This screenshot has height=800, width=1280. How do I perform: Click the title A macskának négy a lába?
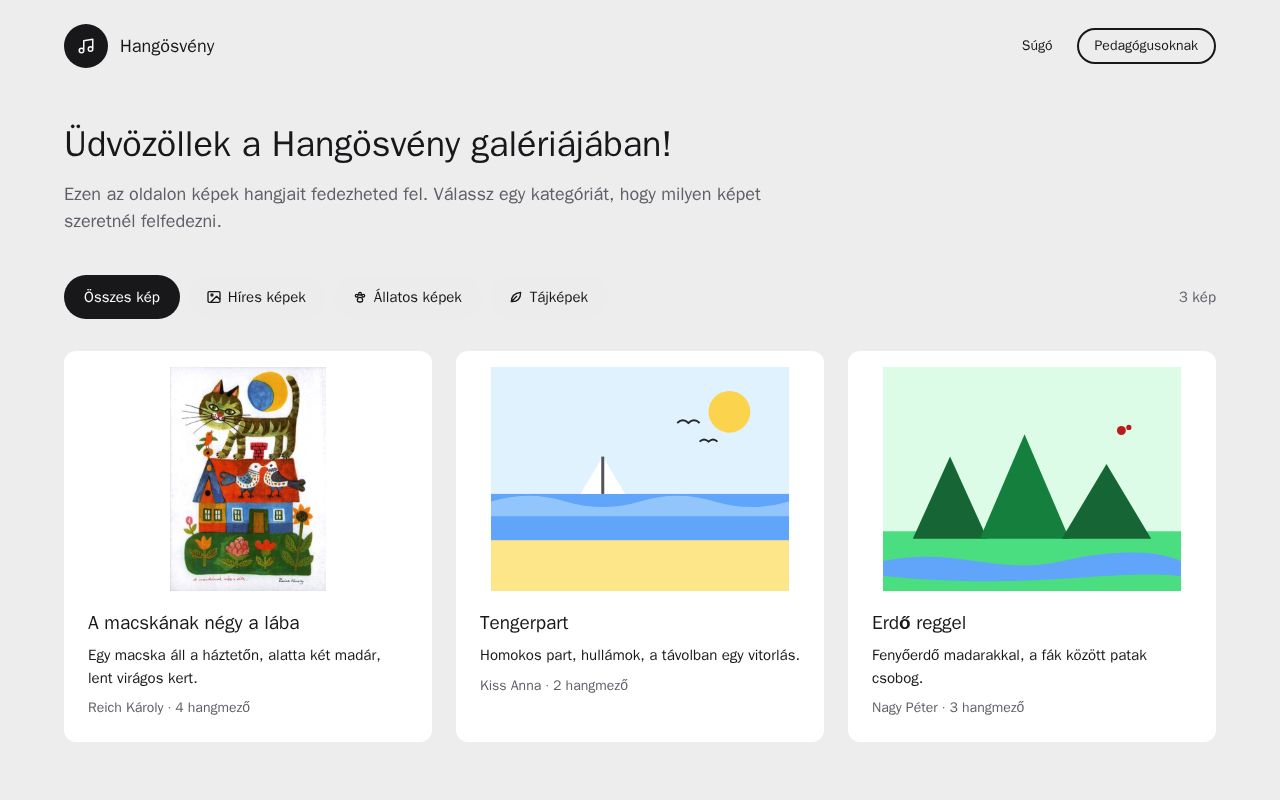coord(194,623)
